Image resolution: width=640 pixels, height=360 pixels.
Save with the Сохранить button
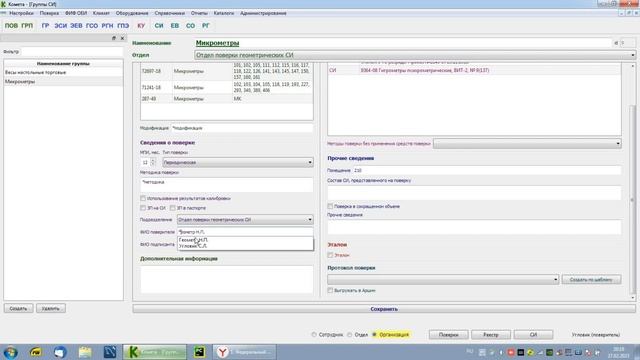pos(384,309)
